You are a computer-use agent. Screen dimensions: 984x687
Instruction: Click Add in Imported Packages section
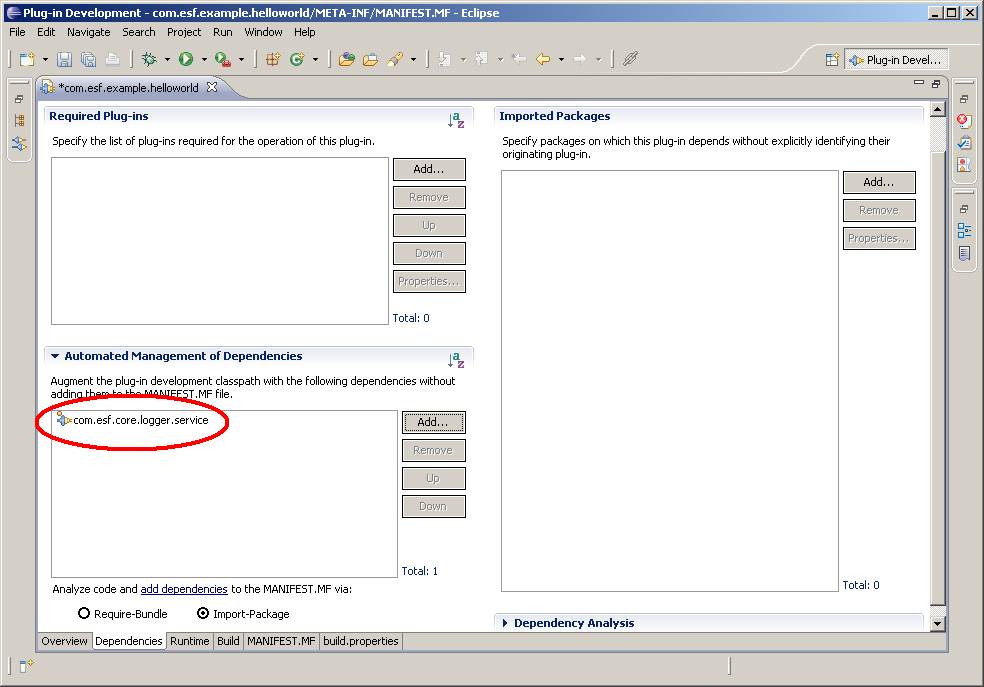click(x=879, y=183)
